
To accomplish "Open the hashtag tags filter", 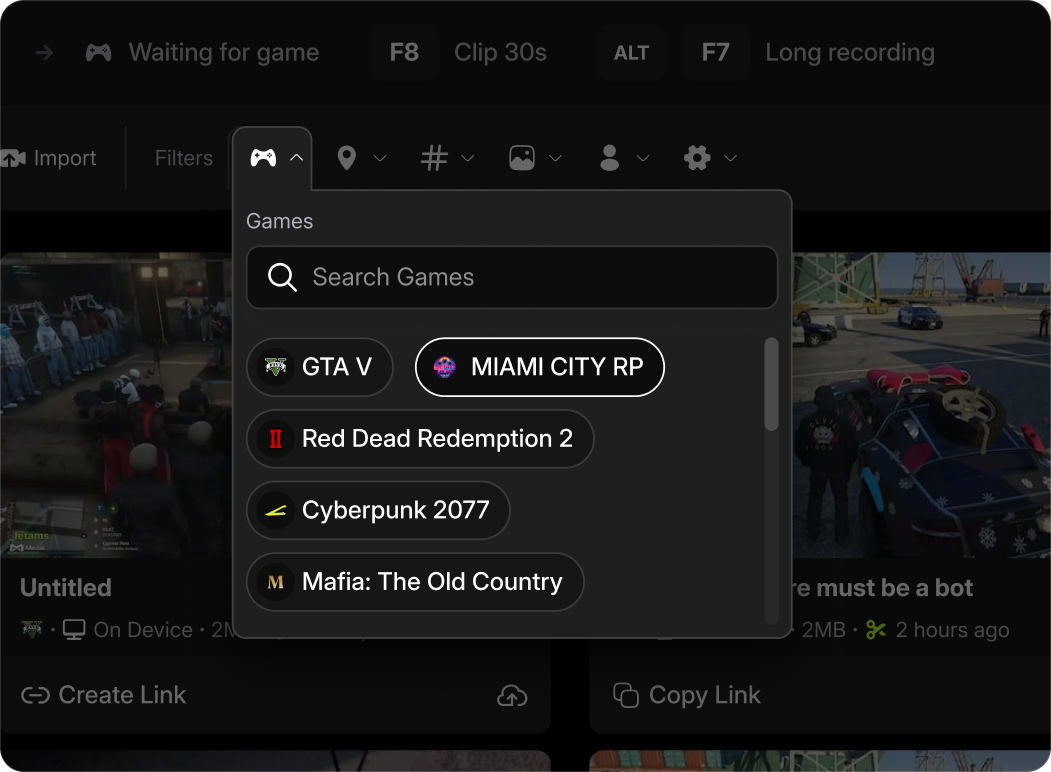I will (434, 158).
